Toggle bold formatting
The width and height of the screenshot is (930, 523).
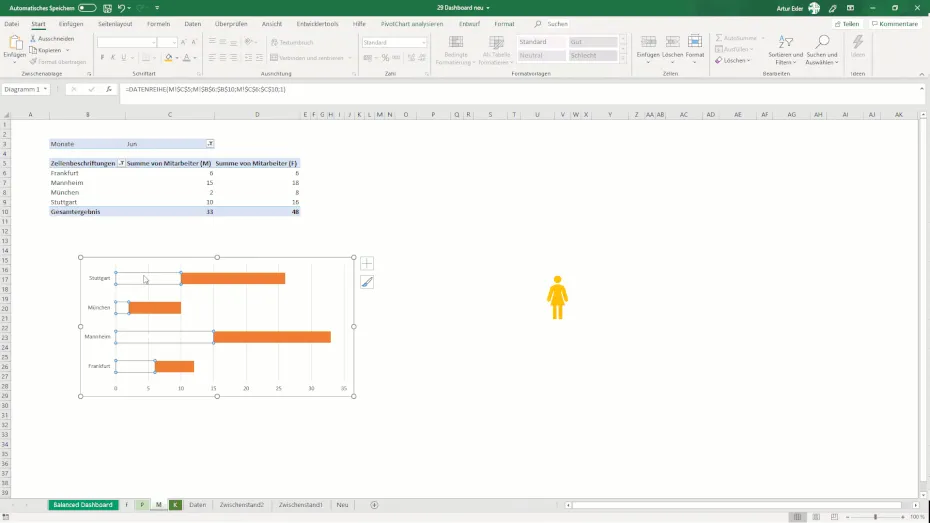[102, 58]
